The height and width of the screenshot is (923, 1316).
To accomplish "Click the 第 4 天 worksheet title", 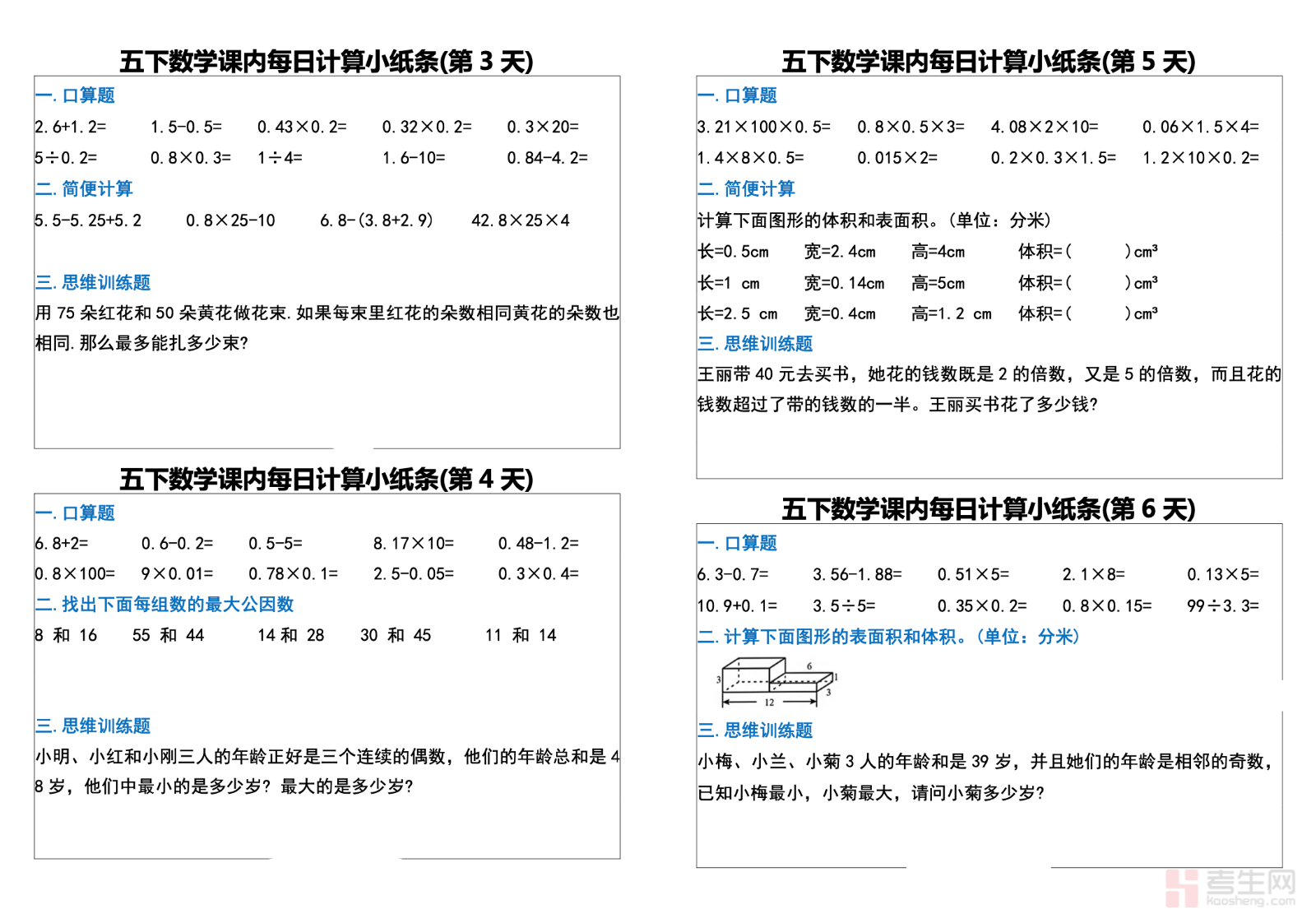I will pos(327,479).
